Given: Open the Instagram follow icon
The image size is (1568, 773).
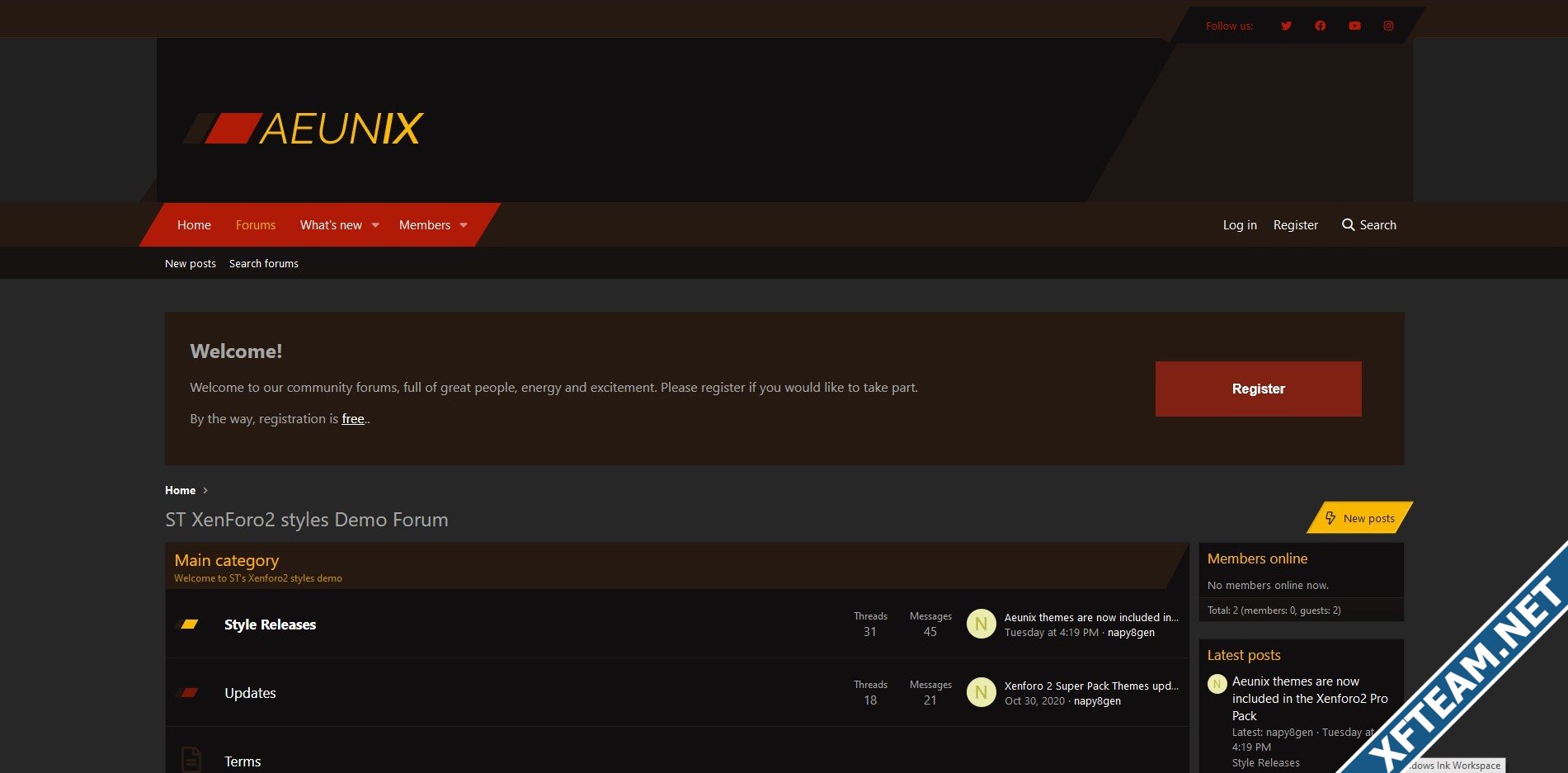Looking at the screenshot, I should point(1389,26).
